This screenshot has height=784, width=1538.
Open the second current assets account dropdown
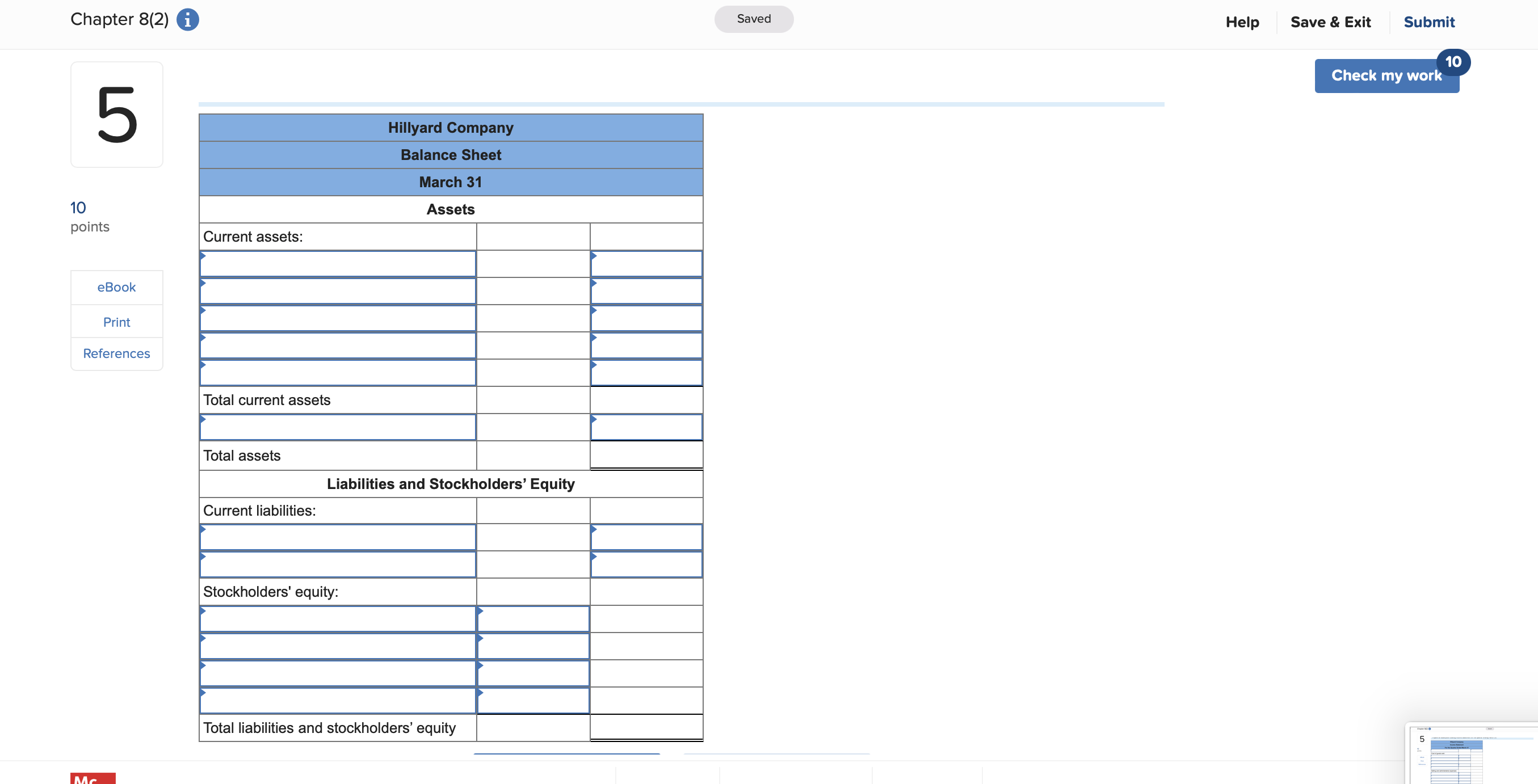[338, 290]
